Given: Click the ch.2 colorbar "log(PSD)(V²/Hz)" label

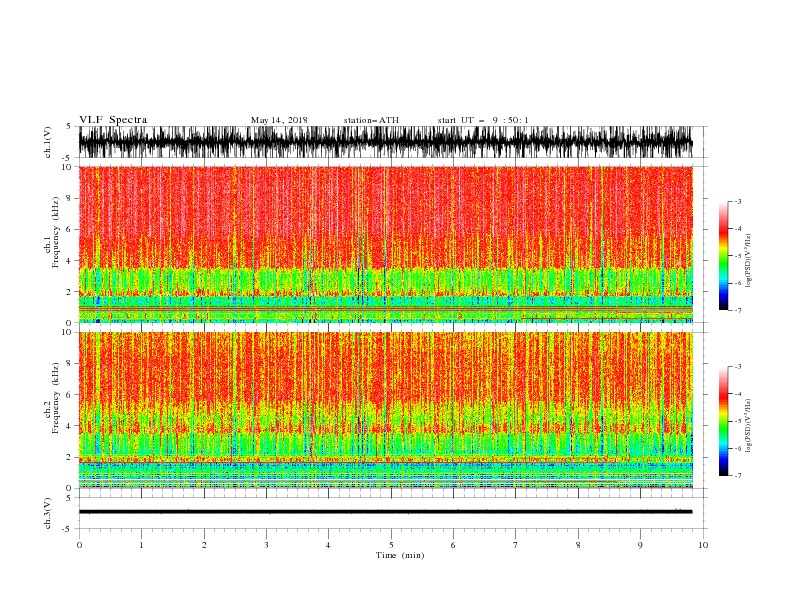Looking at the screenshot, I should 748,426.
